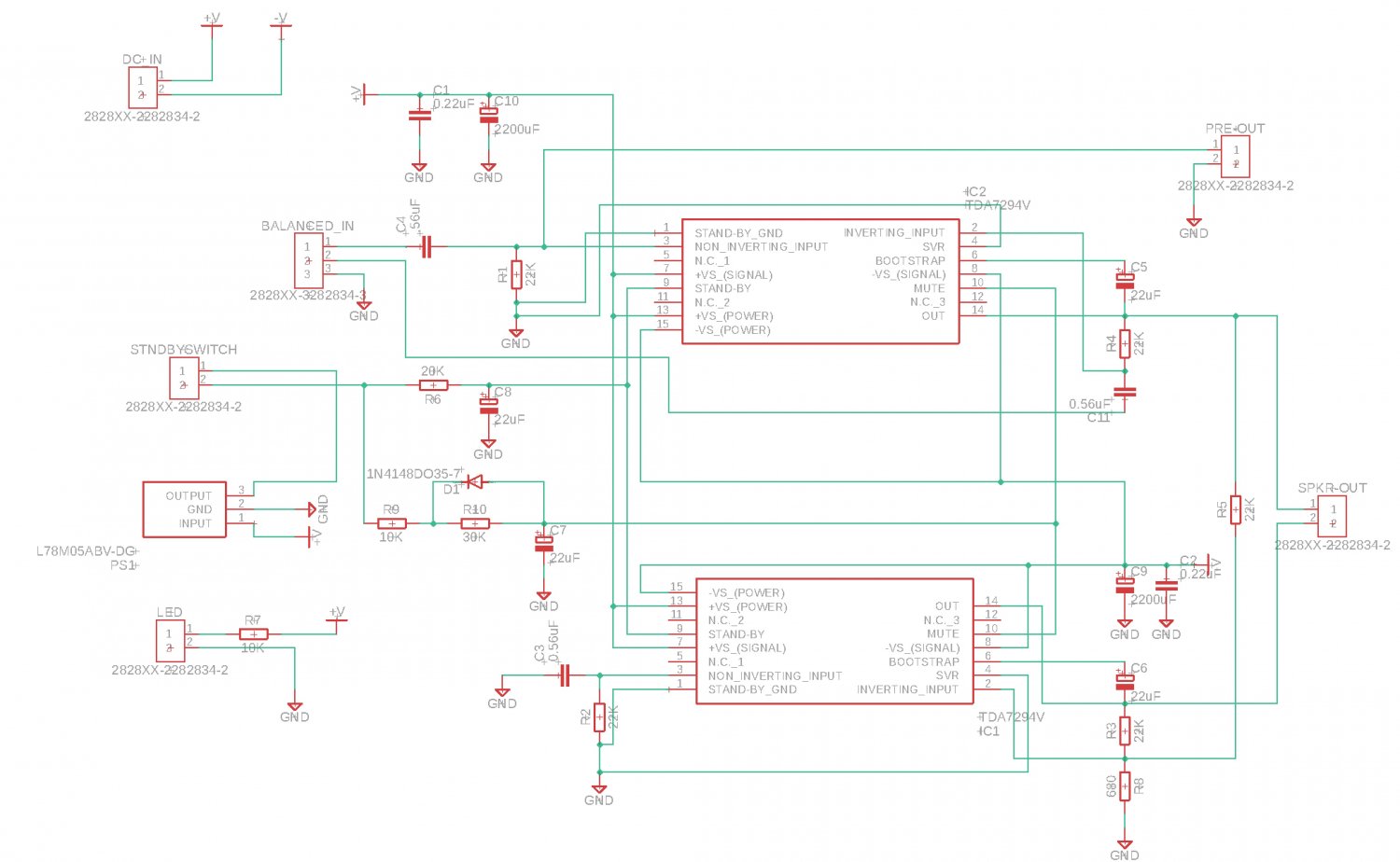The width and height of the screenshot is (1400, 862).
Task: Select resistor R8 680 symbol
Action: click(1125, 786)
